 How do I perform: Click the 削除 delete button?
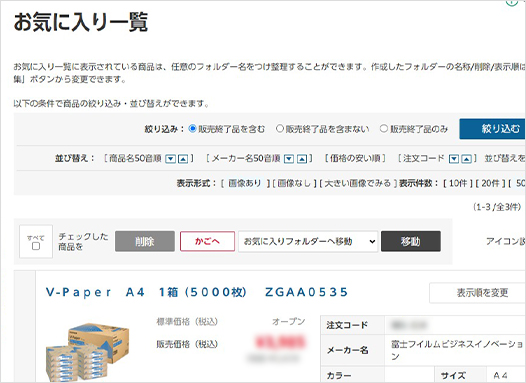coord(145,241)
